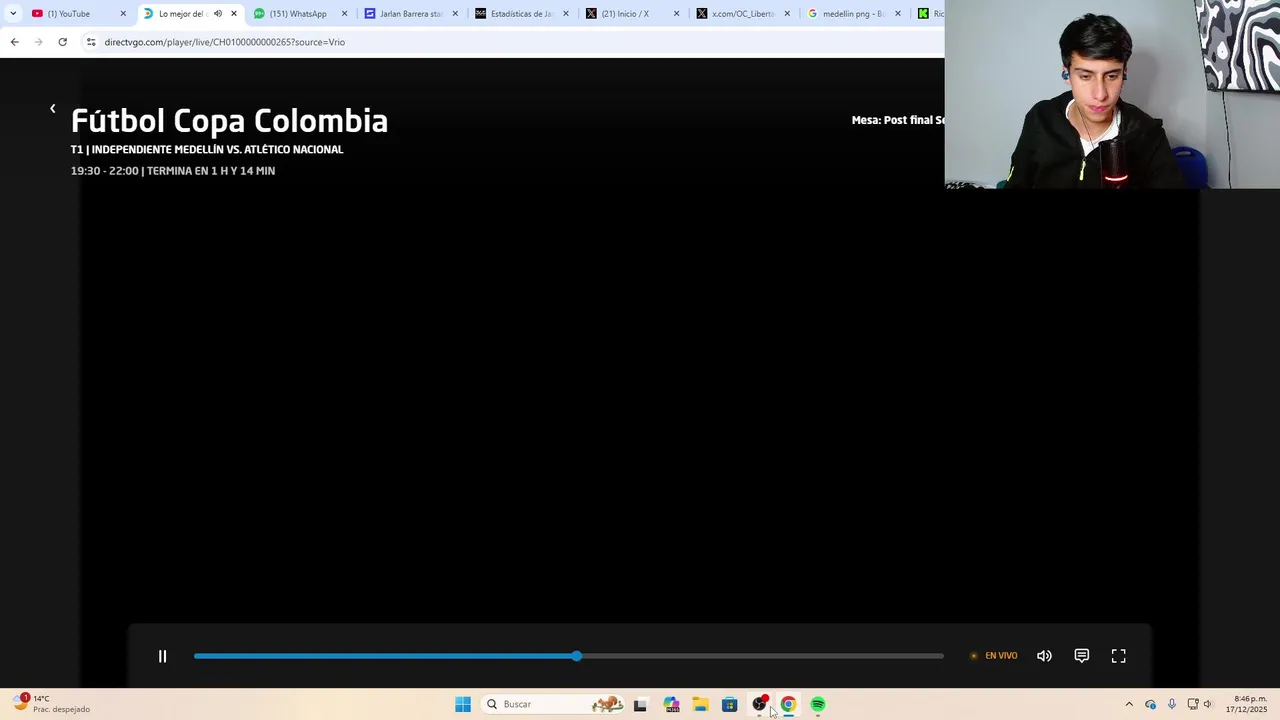Switch to OBS Studio on the taskbar
This screenshot has height=720, width=1280.
point(759,704)
